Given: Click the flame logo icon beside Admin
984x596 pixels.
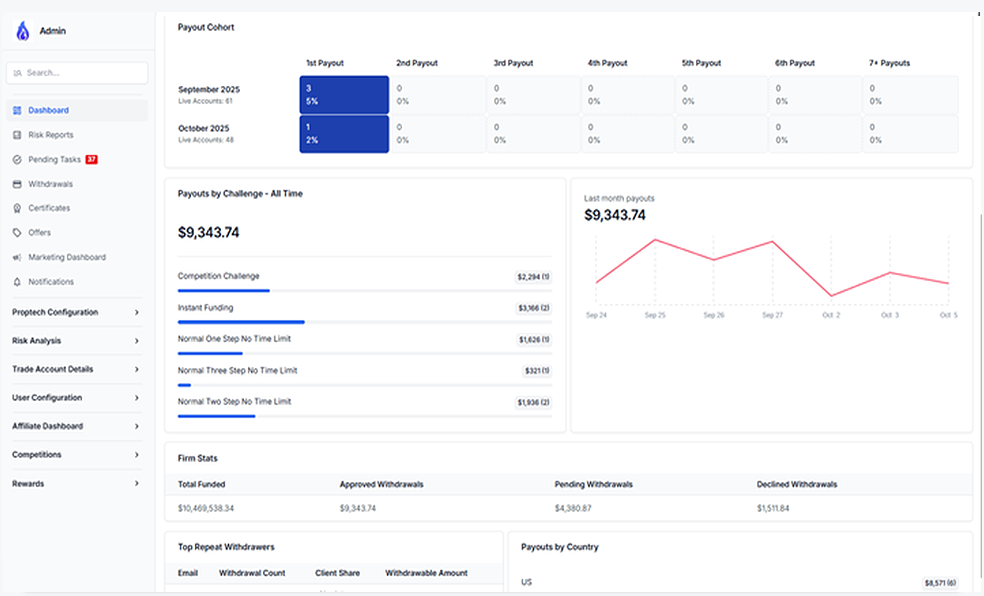Looking at the screenshot, I should click(x=22, y=31).
